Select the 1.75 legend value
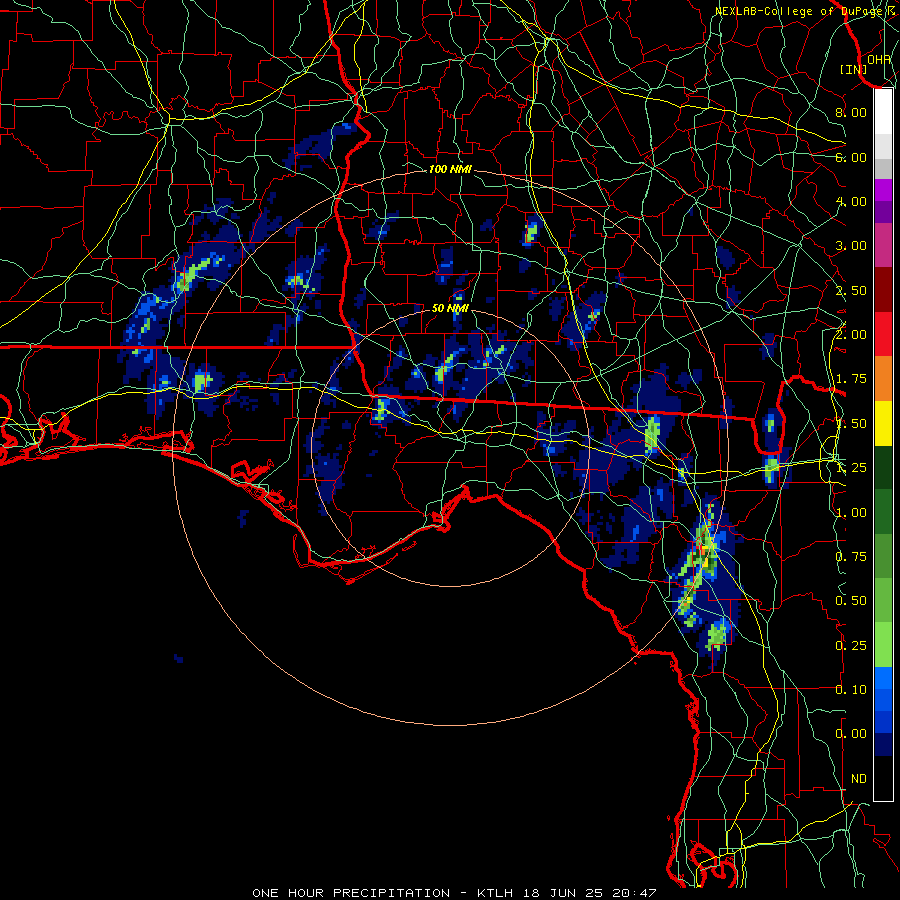 pyautogui.click(x=851, y=379)
